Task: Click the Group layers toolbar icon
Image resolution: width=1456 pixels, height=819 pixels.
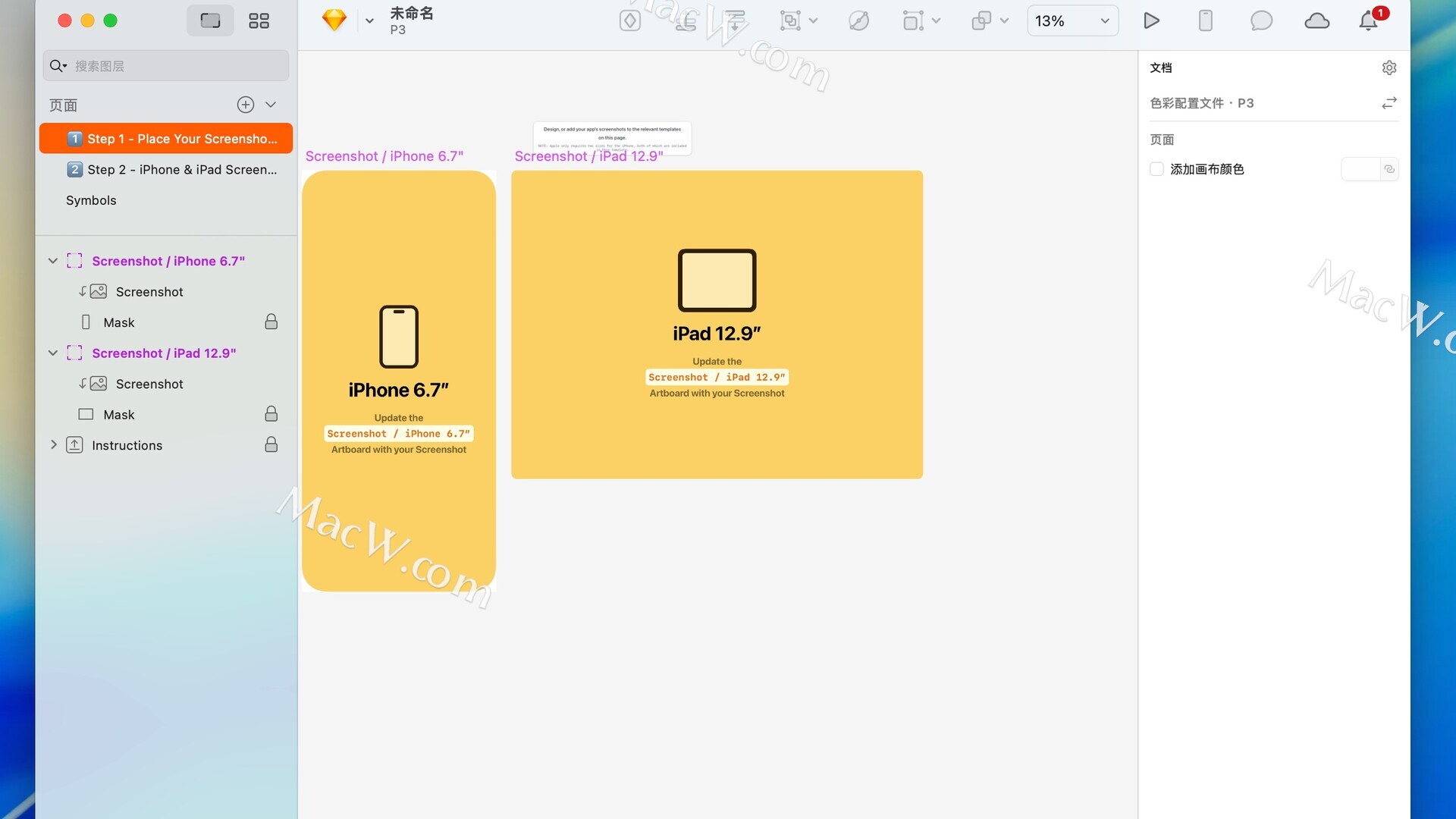Action: pyautogui.click(x=790, y=20)
